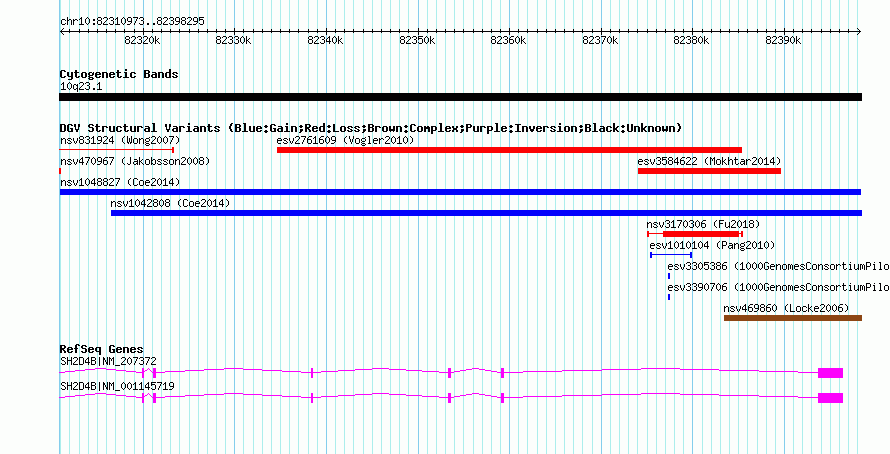Select the large last exon of NM_207372
Image resolution: width=890 pixels, height=454 pixels.
(830, 373)
